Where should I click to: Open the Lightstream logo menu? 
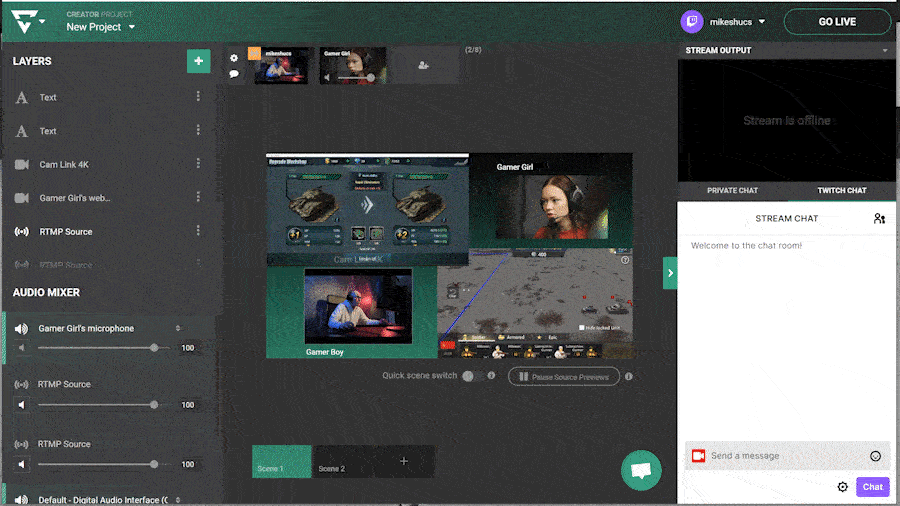click(27, 21)
